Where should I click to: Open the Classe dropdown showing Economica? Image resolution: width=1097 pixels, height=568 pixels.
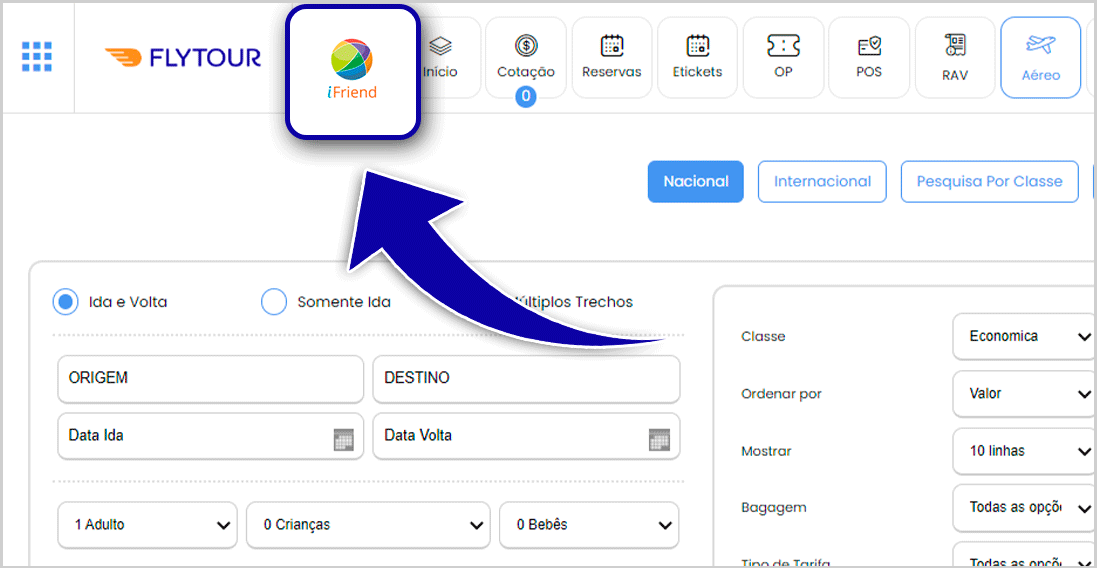pyautogui.click(x=1024, y=336)
